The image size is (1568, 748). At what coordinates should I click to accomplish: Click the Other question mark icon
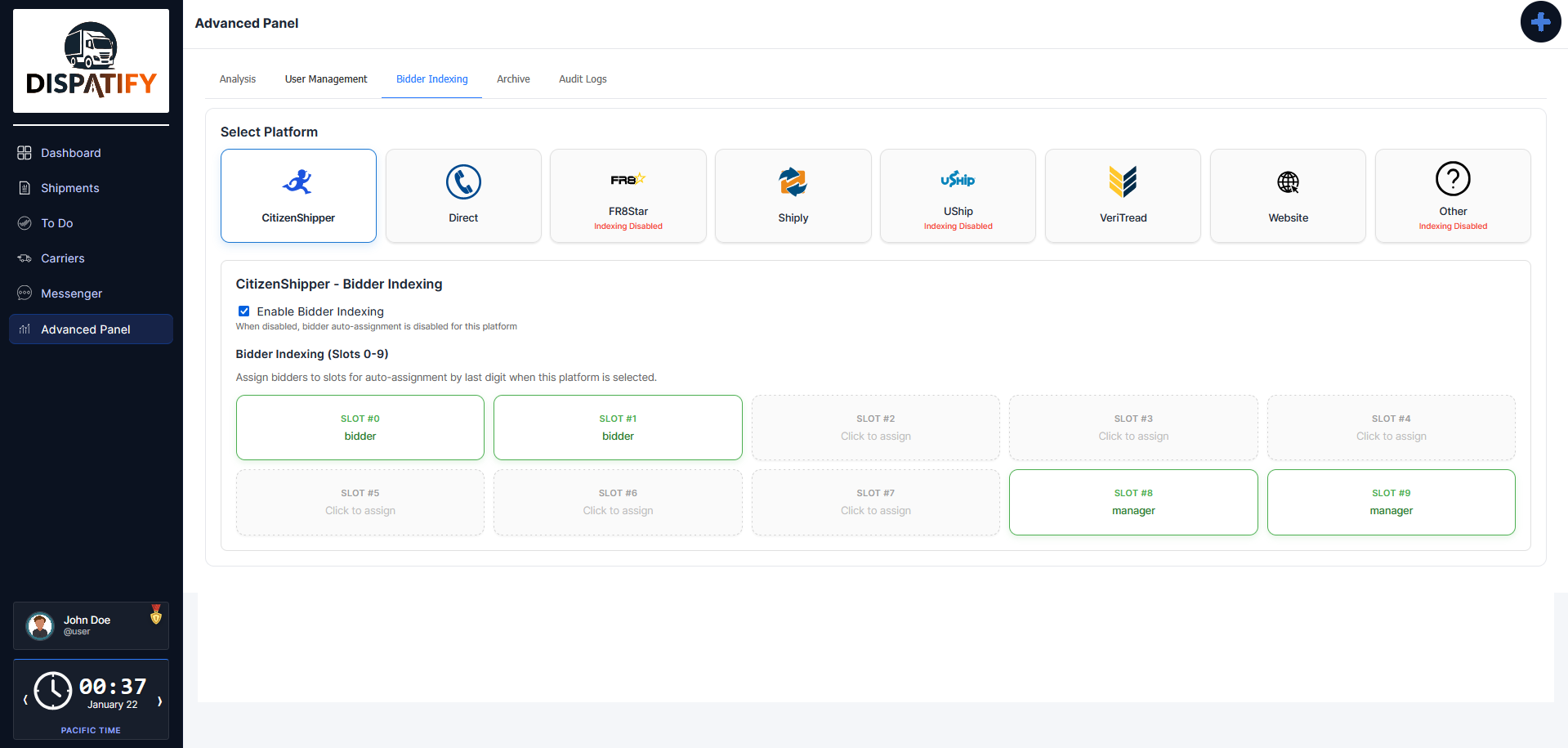[x=1453, y=178]
